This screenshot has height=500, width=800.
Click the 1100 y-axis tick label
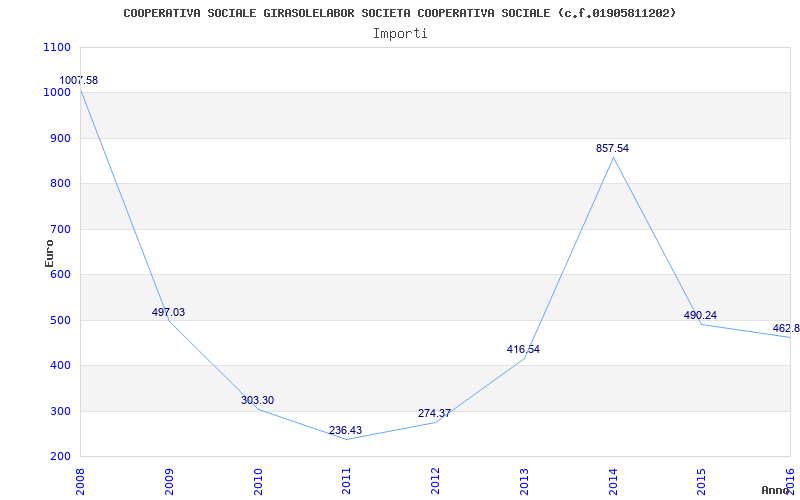(58, 47)
